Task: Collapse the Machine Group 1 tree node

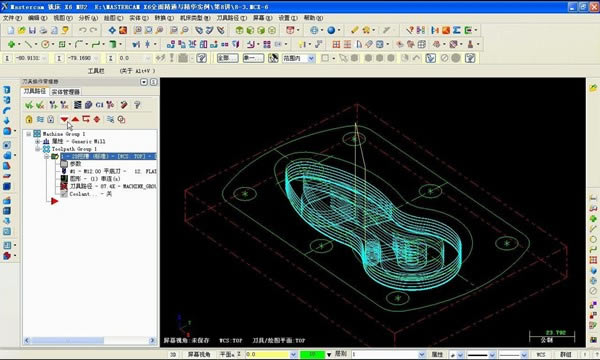Action: tap(29, 134)
